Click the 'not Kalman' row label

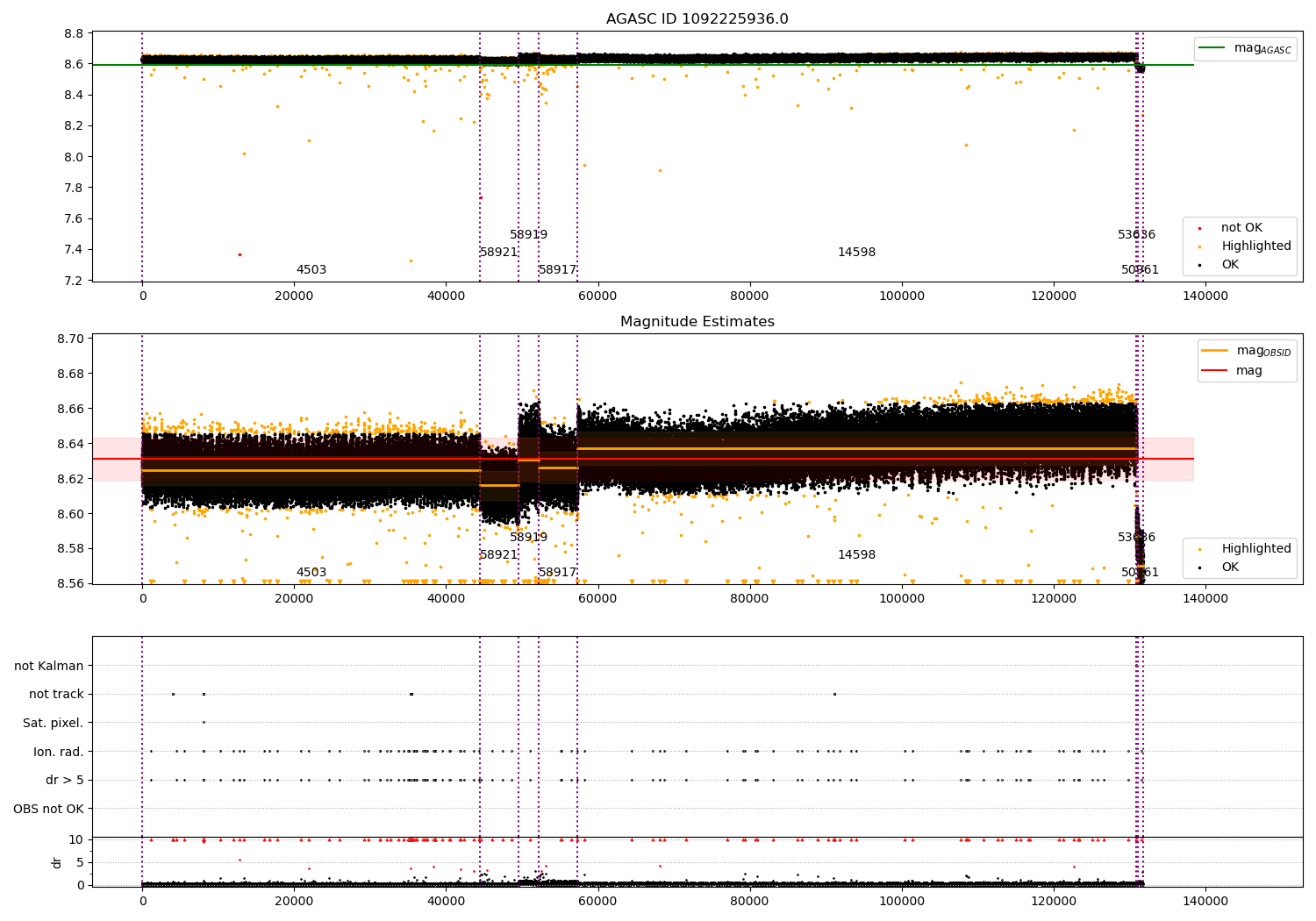tap(49, 666)
